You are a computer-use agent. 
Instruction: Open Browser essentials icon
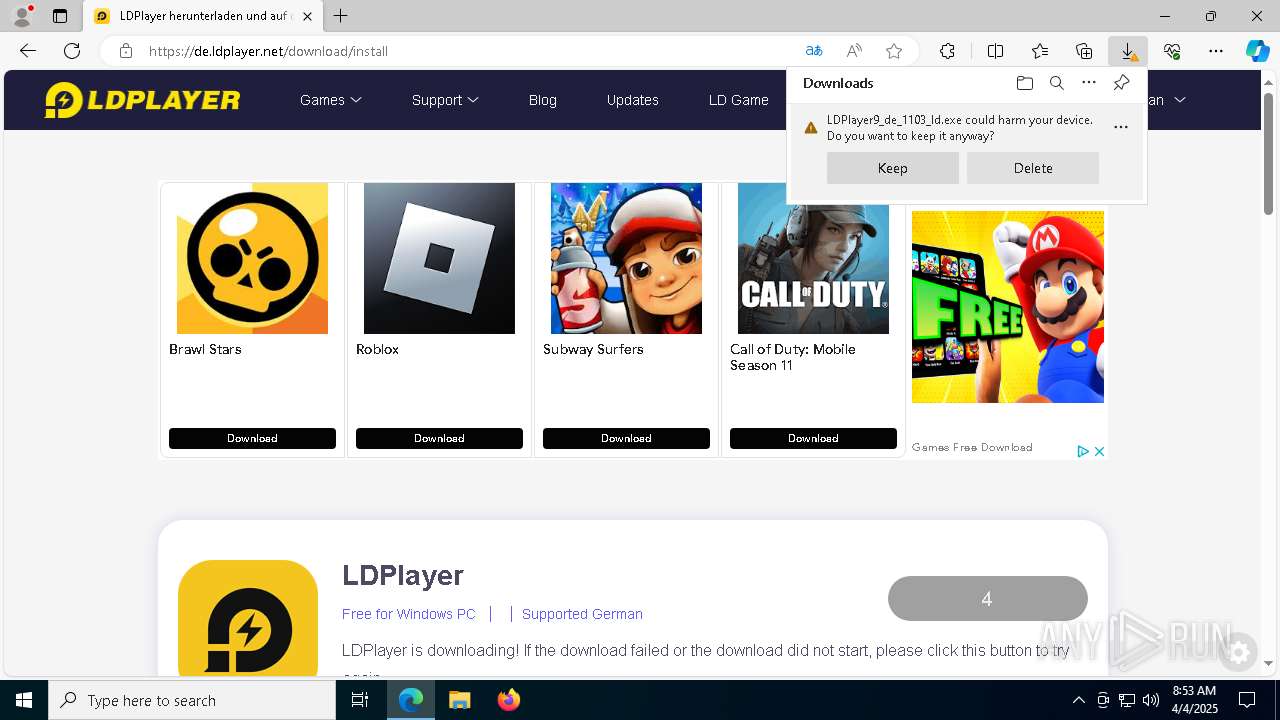click(1172, 51)
